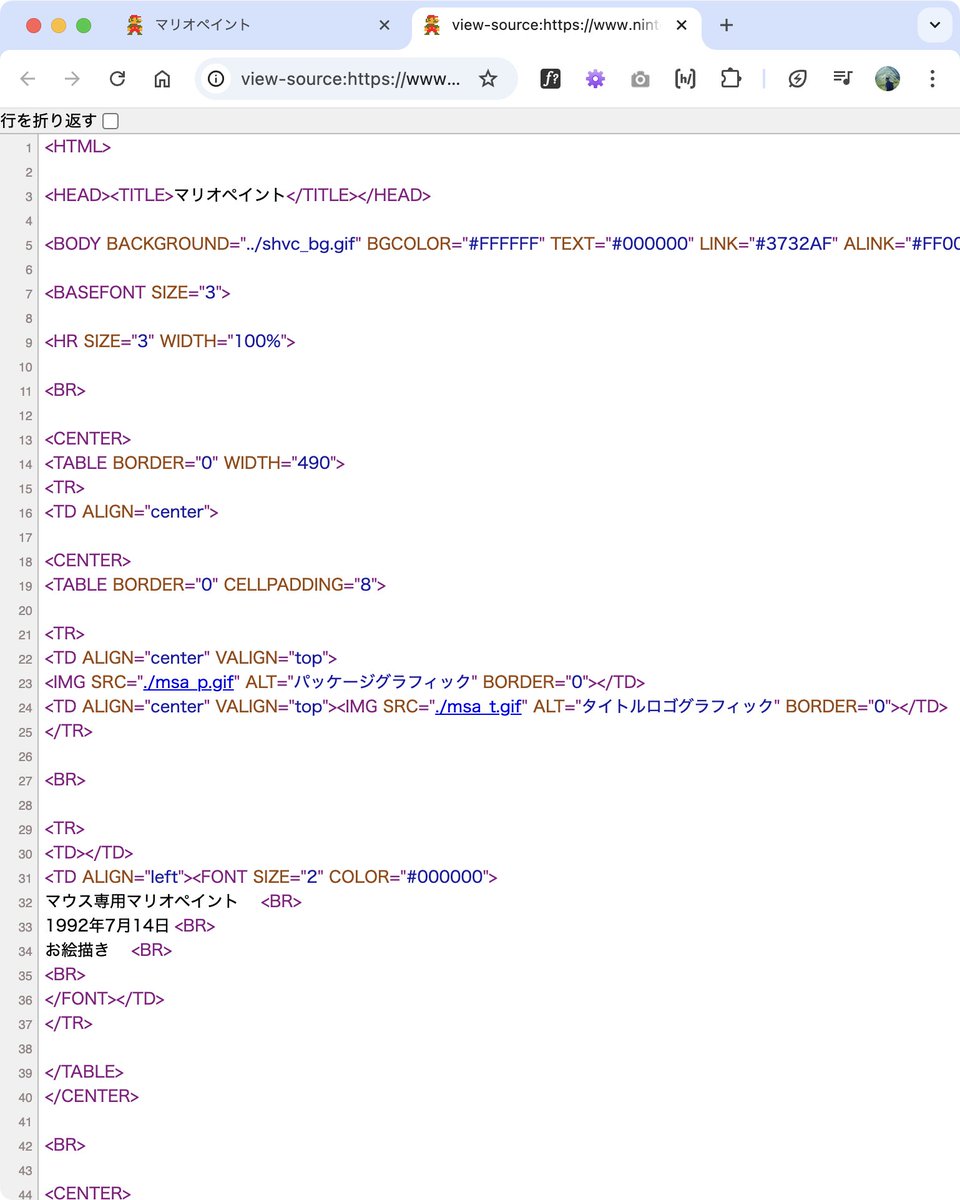Click the view-source URL address field
The width and height of the screenshot is (960, 1200).
(350, 79)
